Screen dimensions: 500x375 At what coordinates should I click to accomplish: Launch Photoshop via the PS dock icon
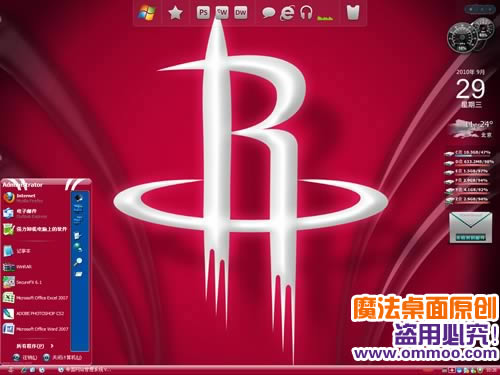(203, 13)
